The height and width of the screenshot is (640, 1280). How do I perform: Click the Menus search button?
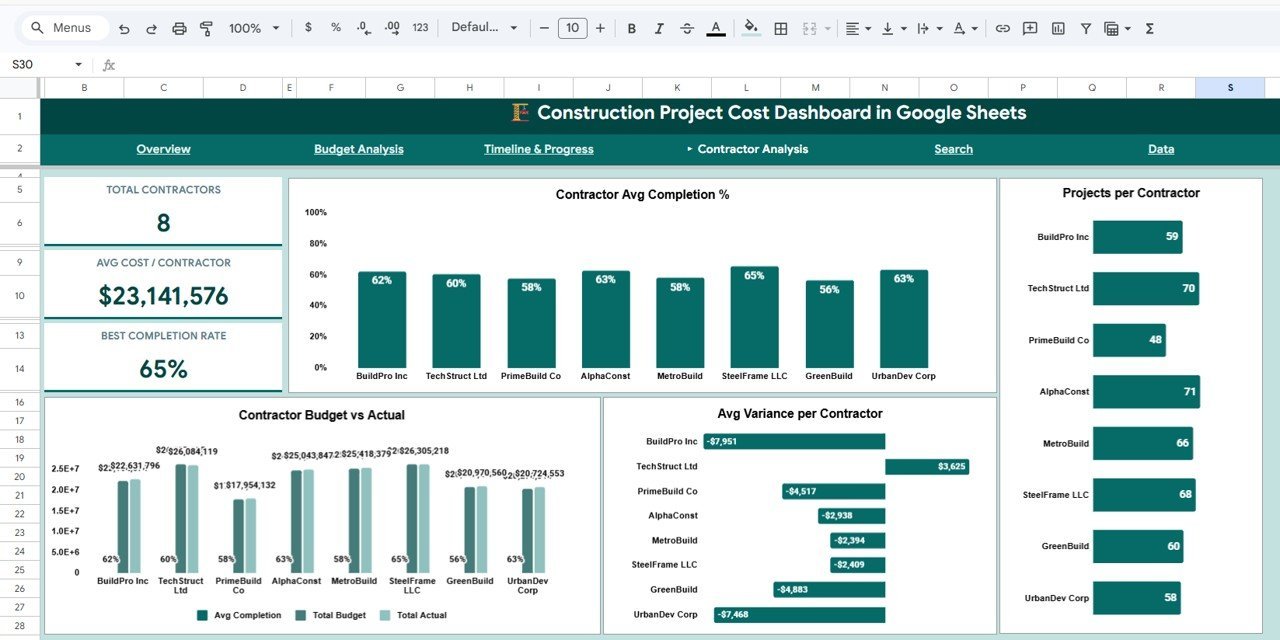(63, 27)
